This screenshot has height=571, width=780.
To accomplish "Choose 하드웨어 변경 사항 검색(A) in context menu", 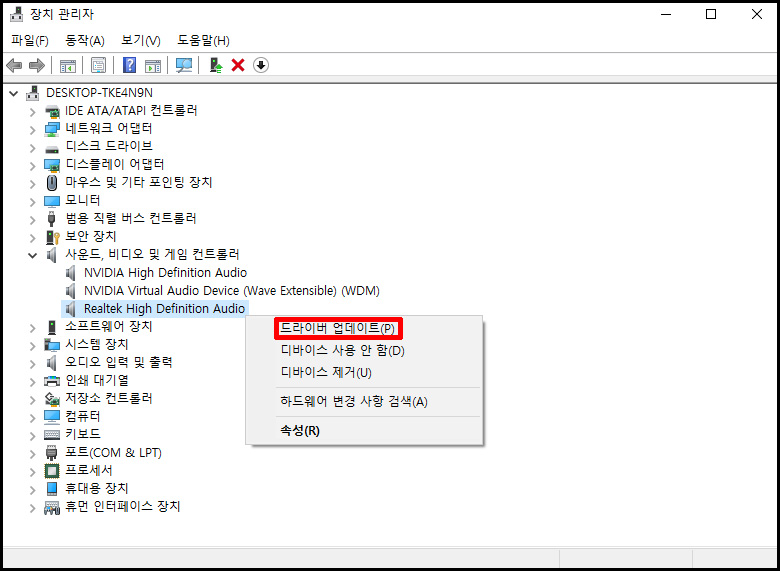I will pos(365,401).
